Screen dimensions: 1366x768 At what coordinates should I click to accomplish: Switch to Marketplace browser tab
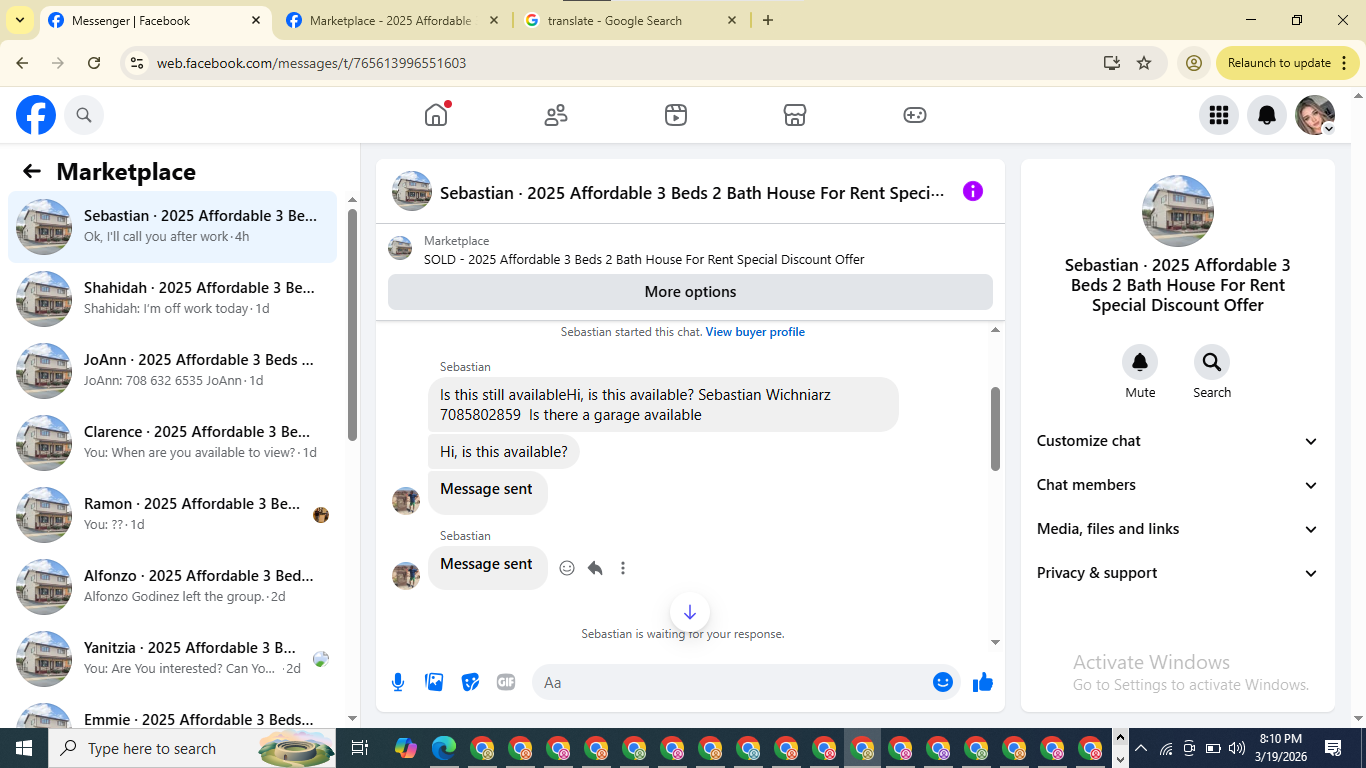coord(393,20)
